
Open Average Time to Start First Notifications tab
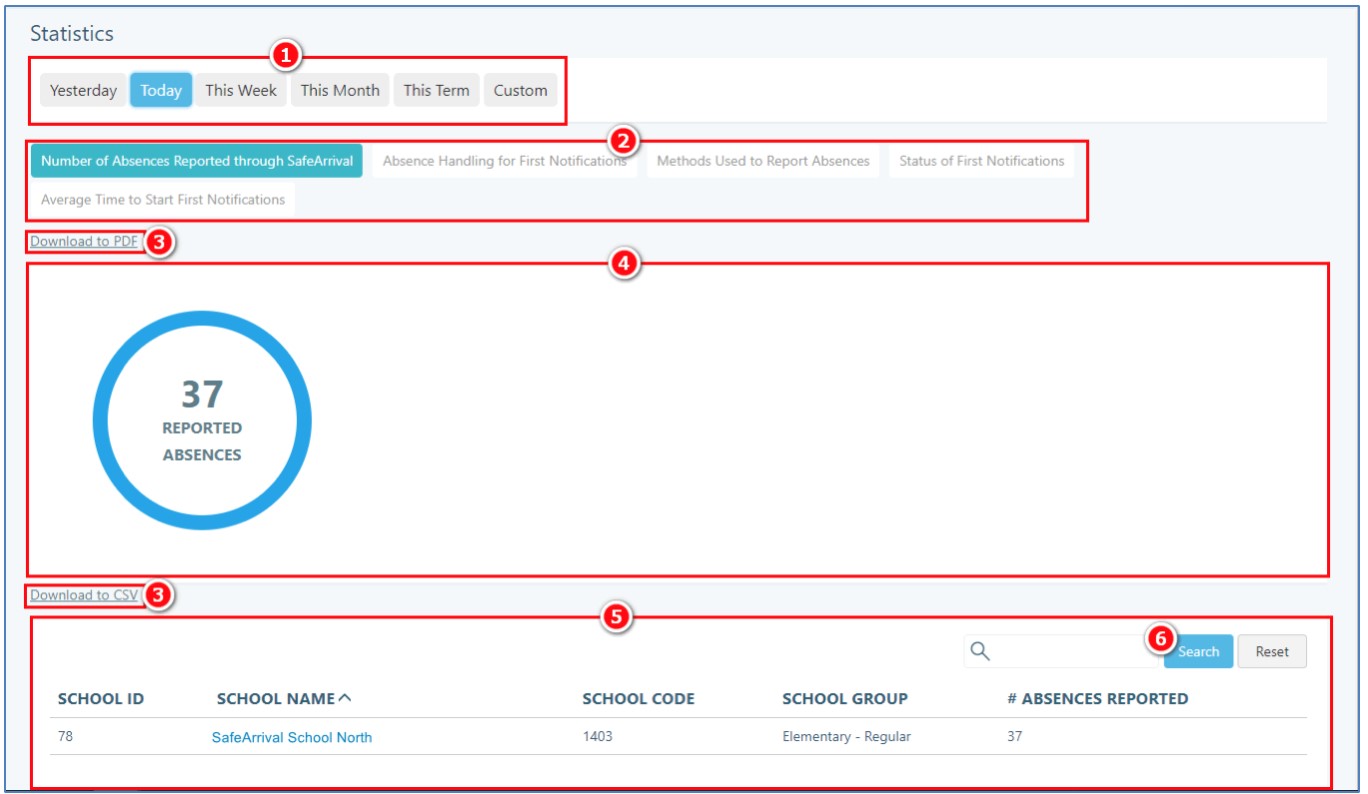[x=163, y=200]
